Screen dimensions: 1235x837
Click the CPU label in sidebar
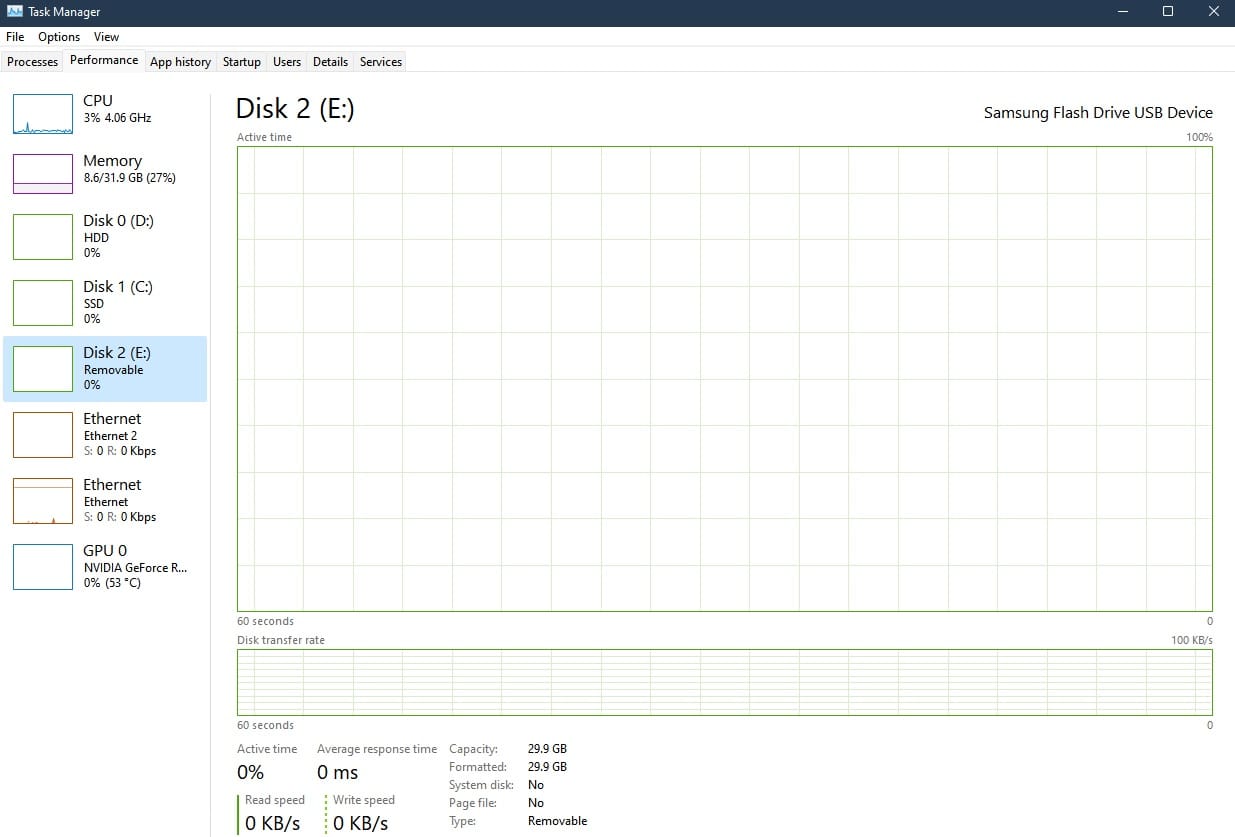pos(98,100)
